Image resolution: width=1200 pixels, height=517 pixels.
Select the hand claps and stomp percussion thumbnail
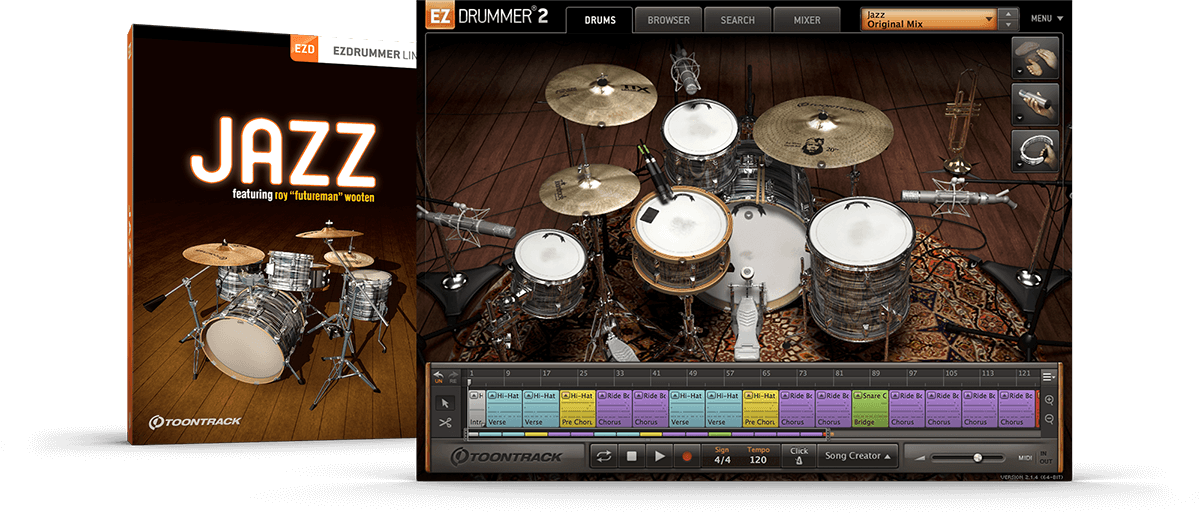(1035, 58)
